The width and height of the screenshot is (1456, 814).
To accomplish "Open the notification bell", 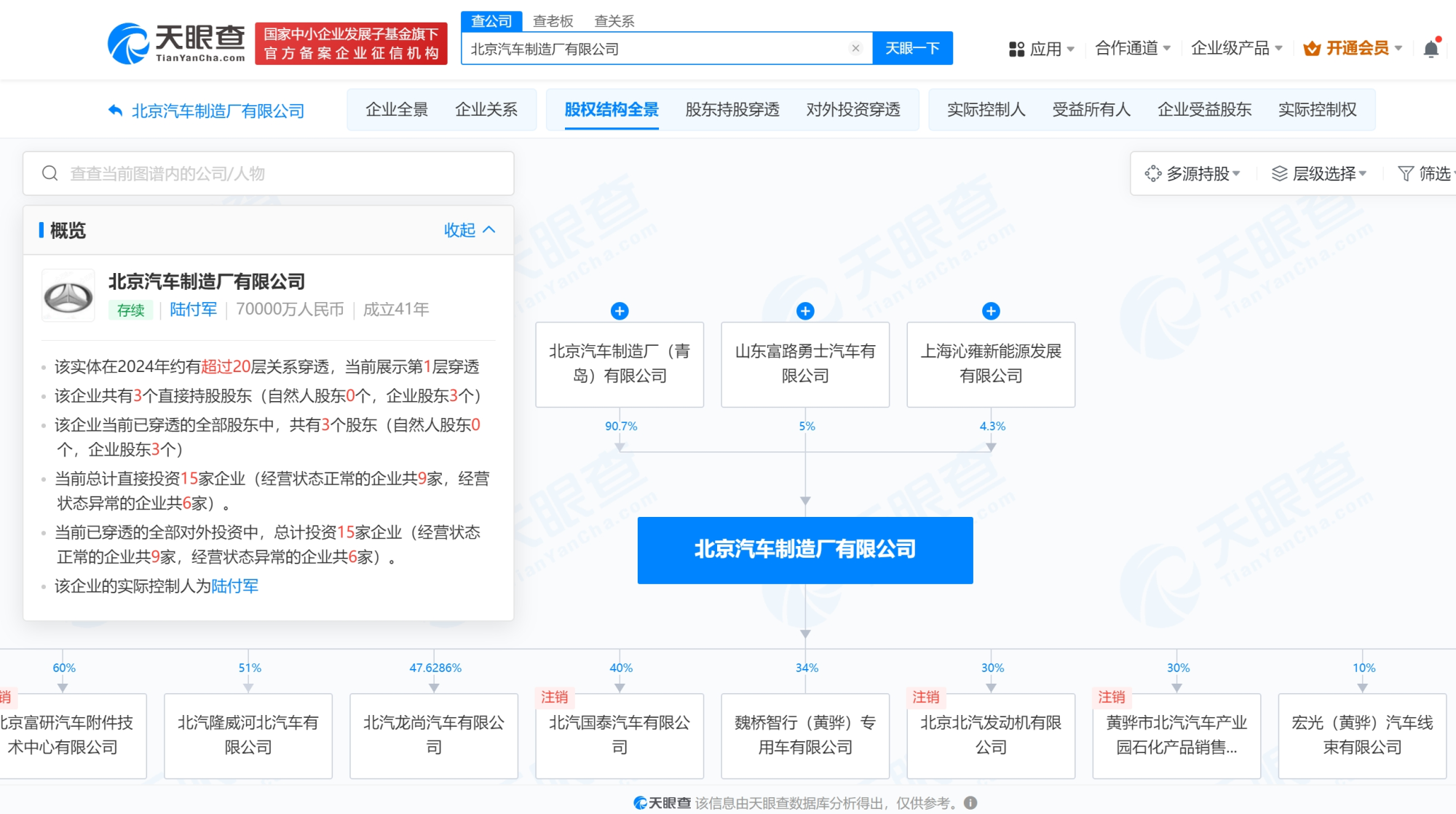I will (x=1431, y=49).
